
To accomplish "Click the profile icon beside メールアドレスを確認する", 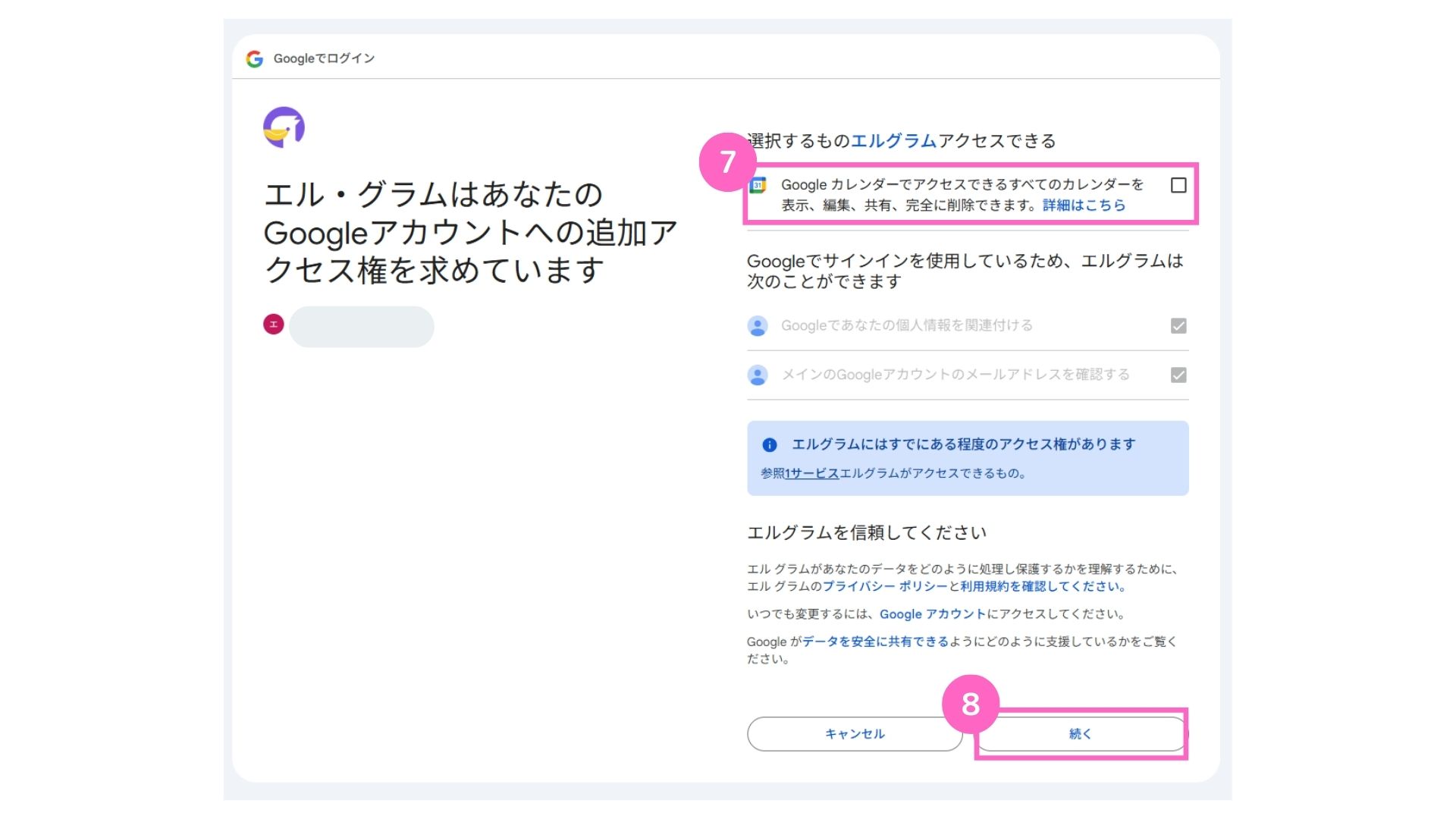I will (x=758, y=375).
